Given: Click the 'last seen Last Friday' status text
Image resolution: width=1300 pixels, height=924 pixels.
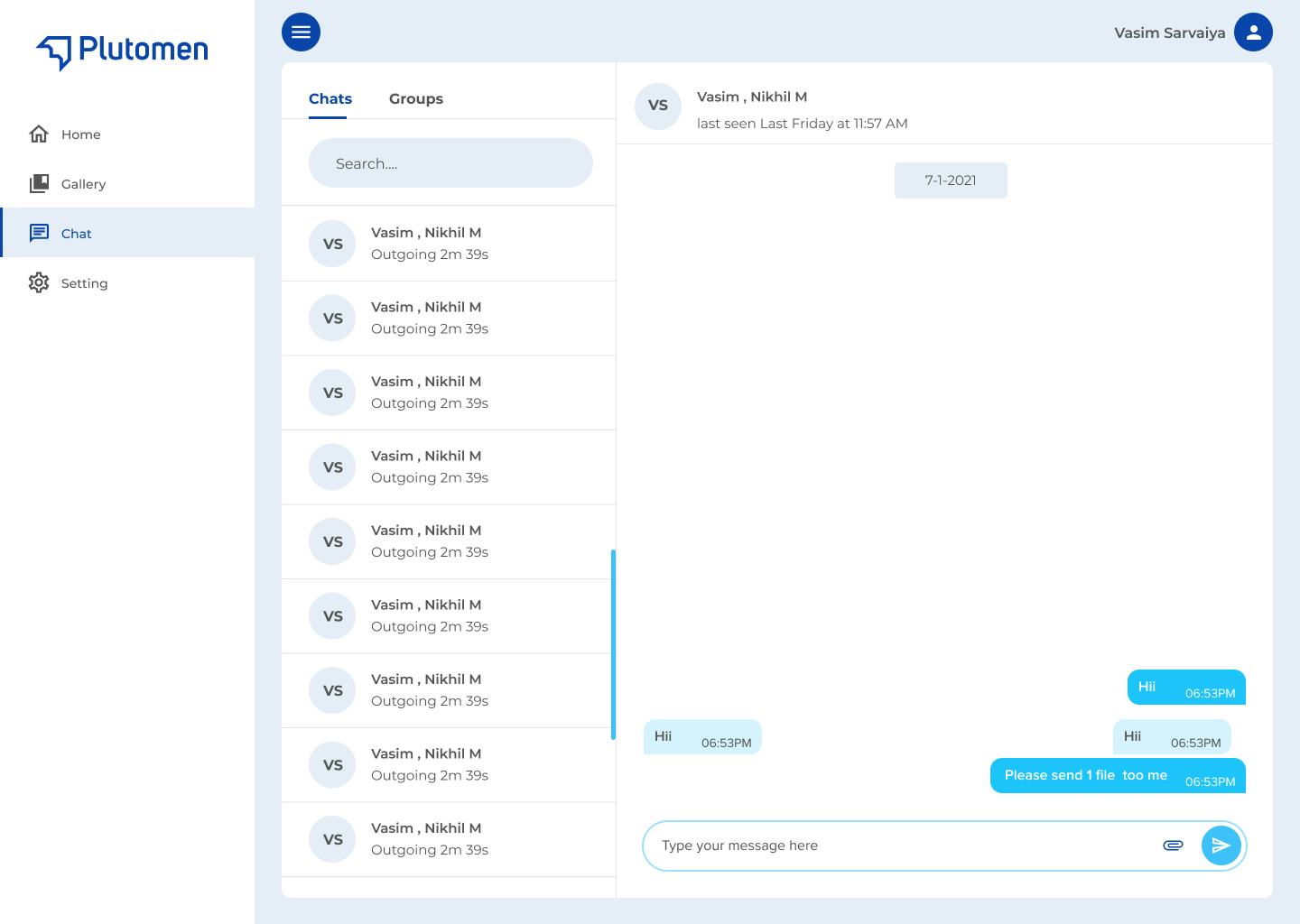Looking at the screenshot, I should coord(802,124).
